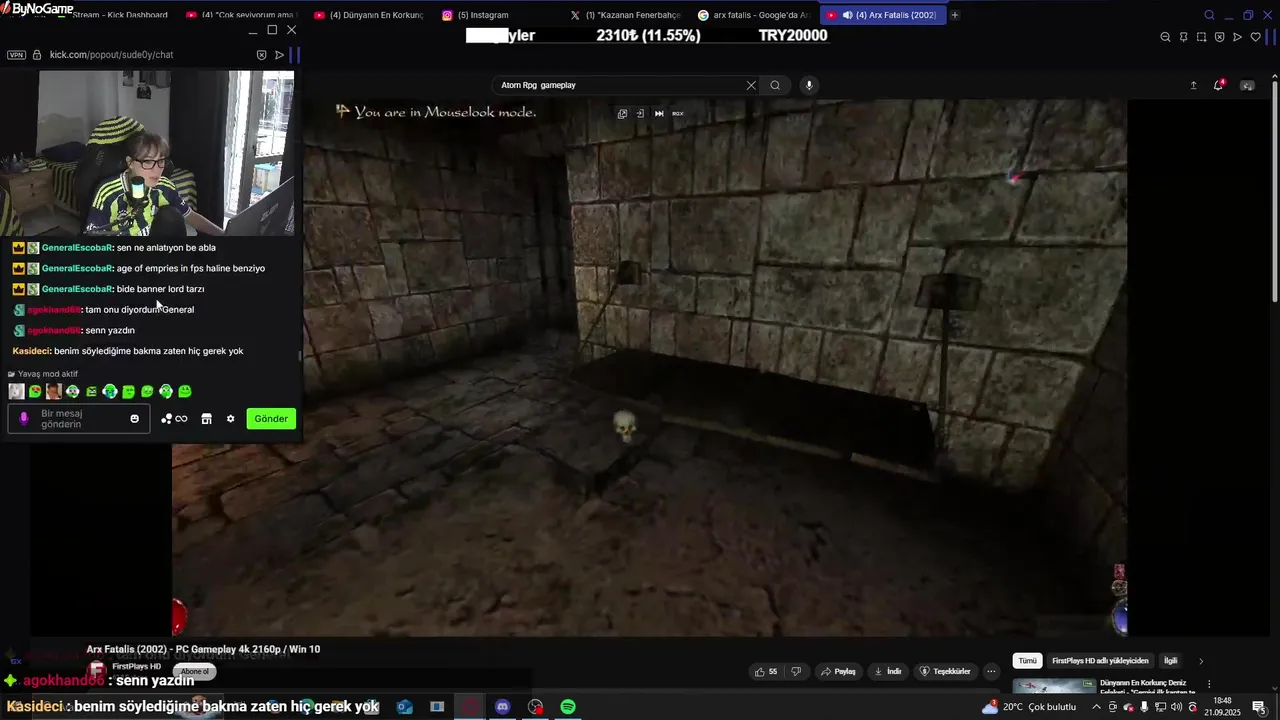
Task: Click the Paylaş share button
Action: (839, 672)
